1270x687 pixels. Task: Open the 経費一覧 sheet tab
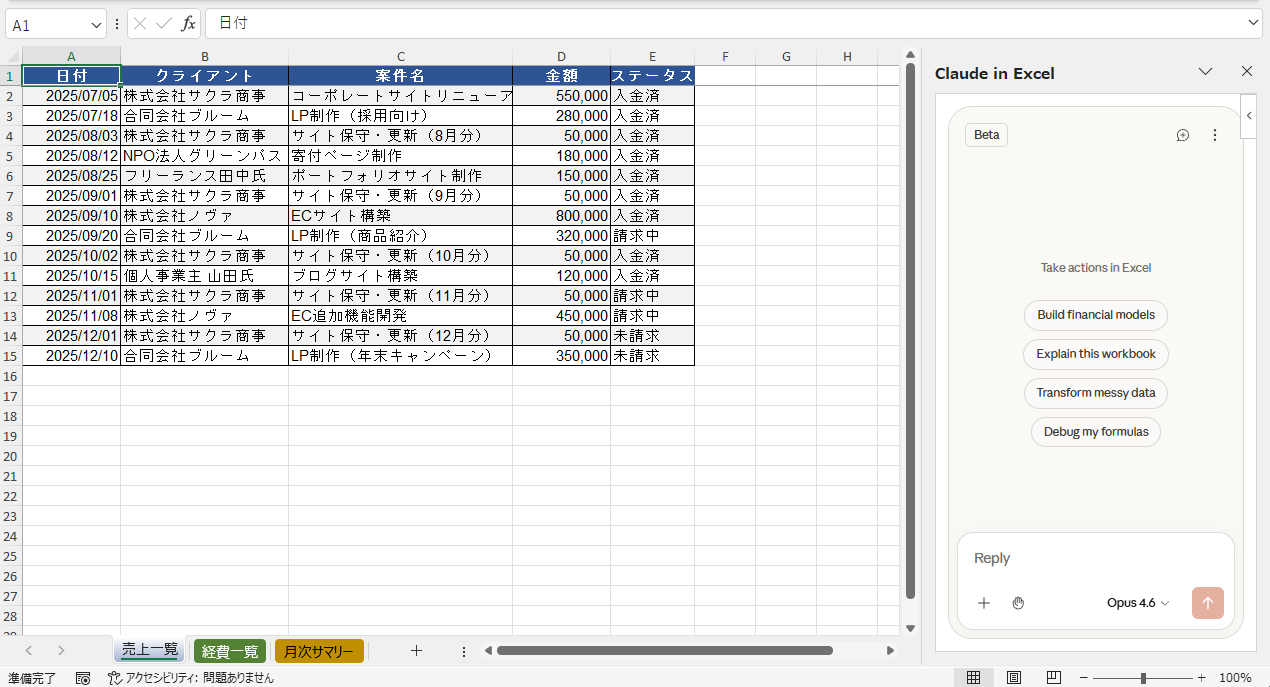pyautogui.click(x=230, y=652)
